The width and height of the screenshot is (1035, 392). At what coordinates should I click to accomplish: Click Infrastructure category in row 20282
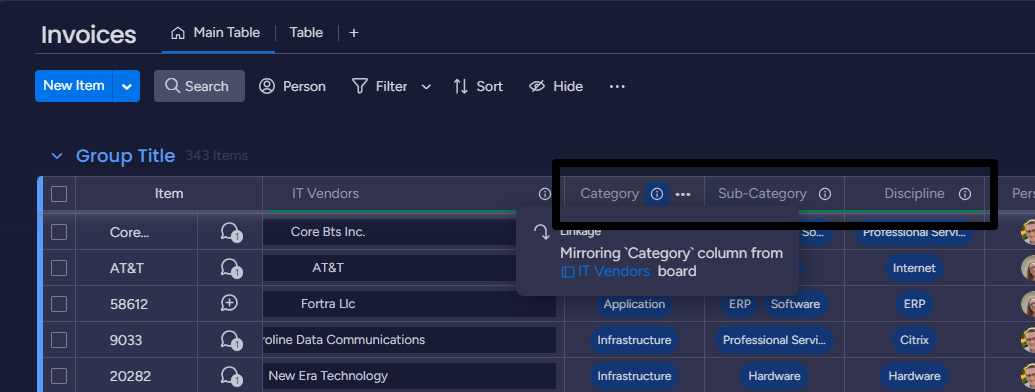pyautogui.click(x=634, y=376)
